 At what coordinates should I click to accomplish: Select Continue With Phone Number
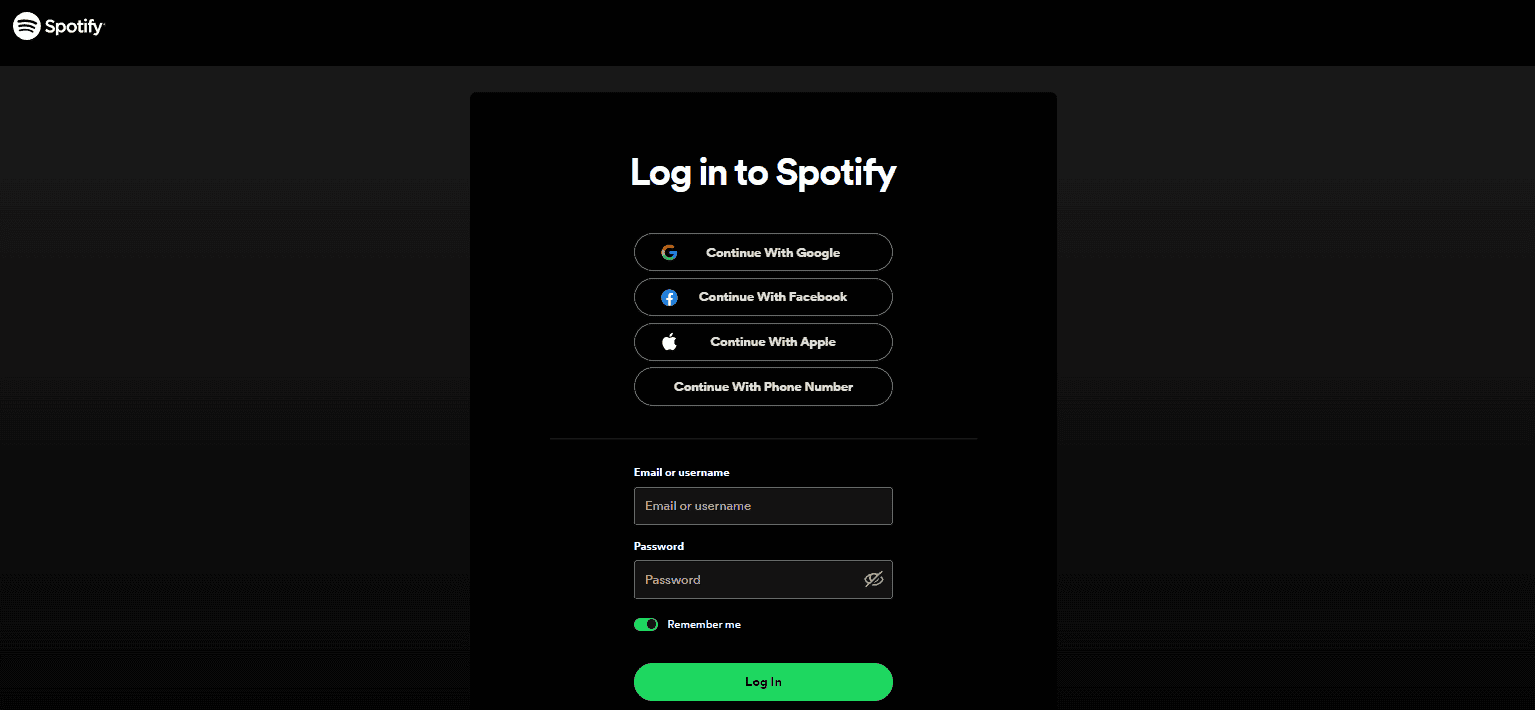click(x=763, y=386)
